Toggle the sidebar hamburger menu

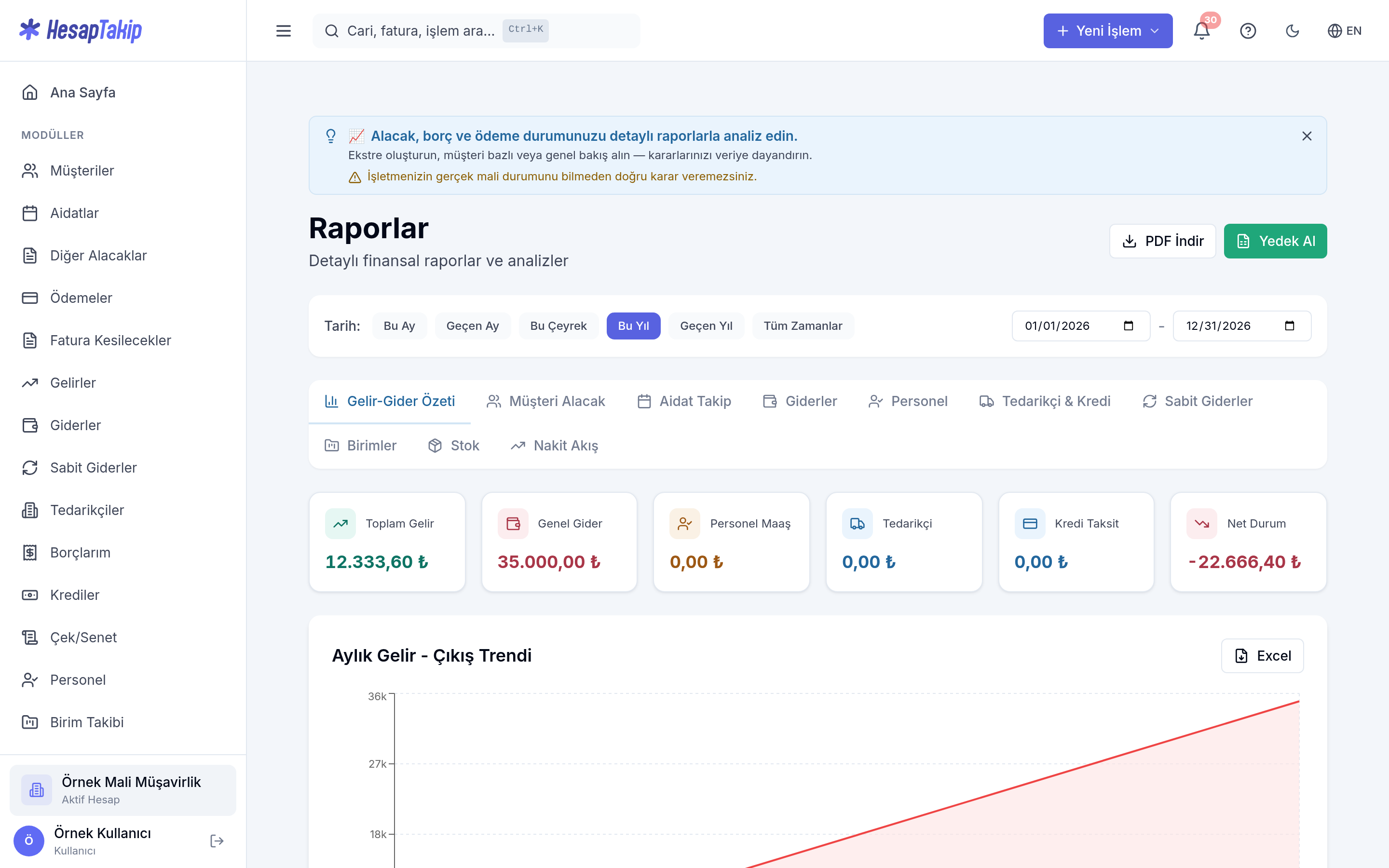284,30
